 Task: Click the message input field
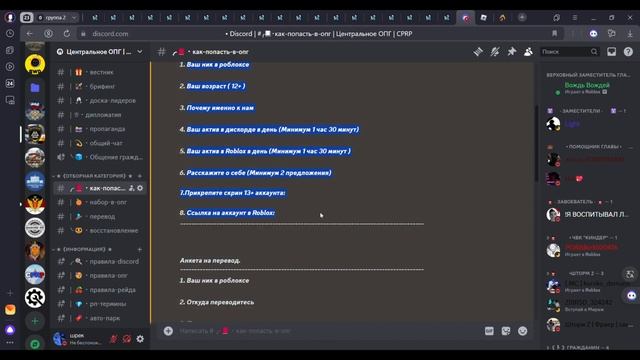pos(327,331)
